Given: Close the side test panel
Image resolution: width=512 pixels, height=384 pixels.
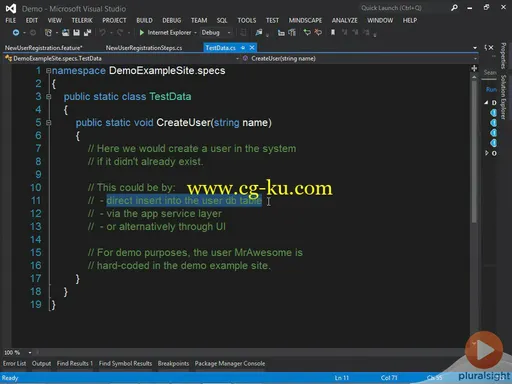Looking at the screenshot, I should [491, 48].
